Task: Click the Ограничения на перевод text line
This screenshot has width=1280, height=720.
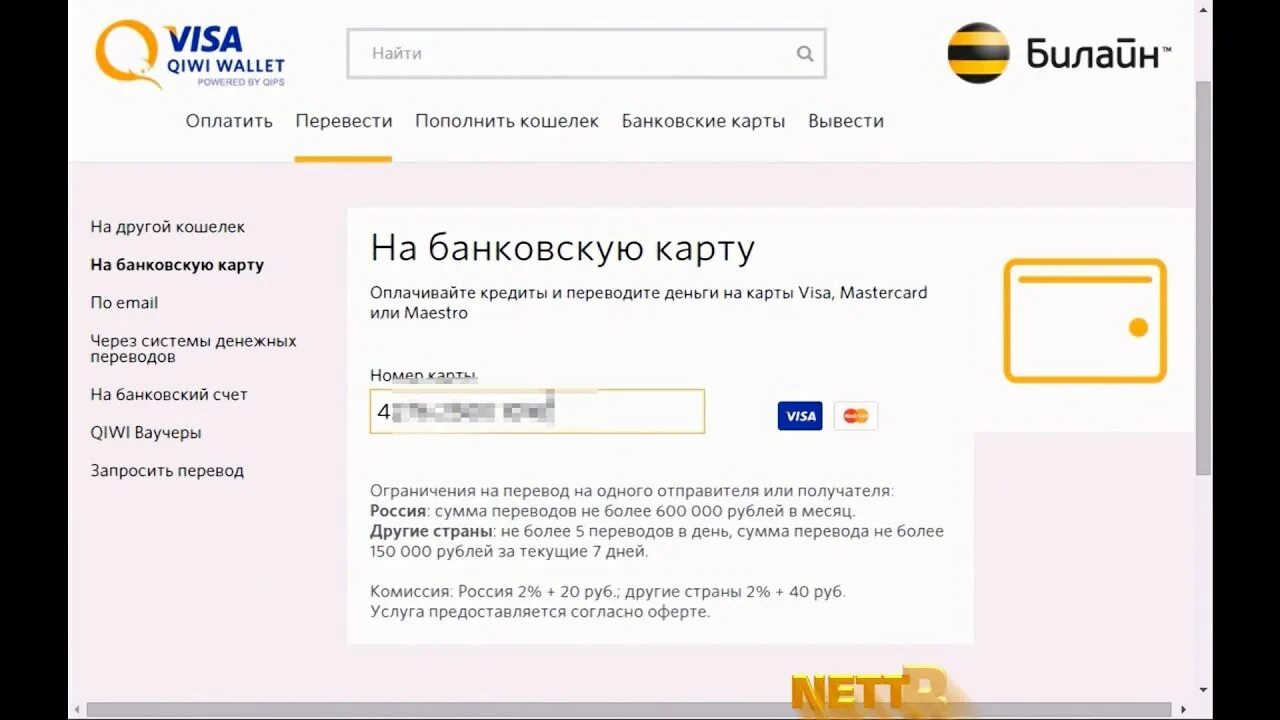Action: tap(632, 491)
